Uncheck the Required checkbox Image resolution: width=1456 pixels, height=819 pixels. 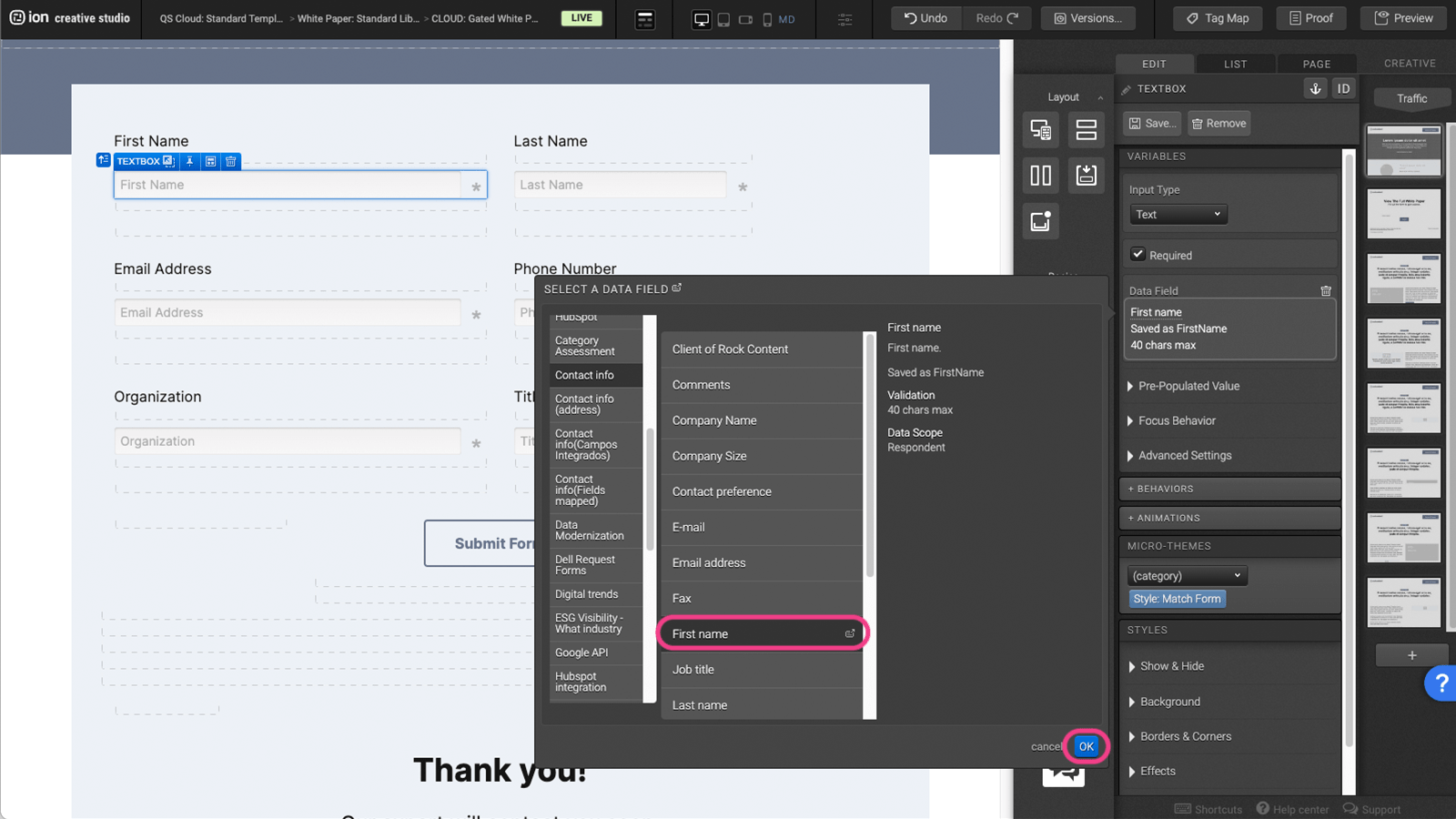(x=1137, y=255)
